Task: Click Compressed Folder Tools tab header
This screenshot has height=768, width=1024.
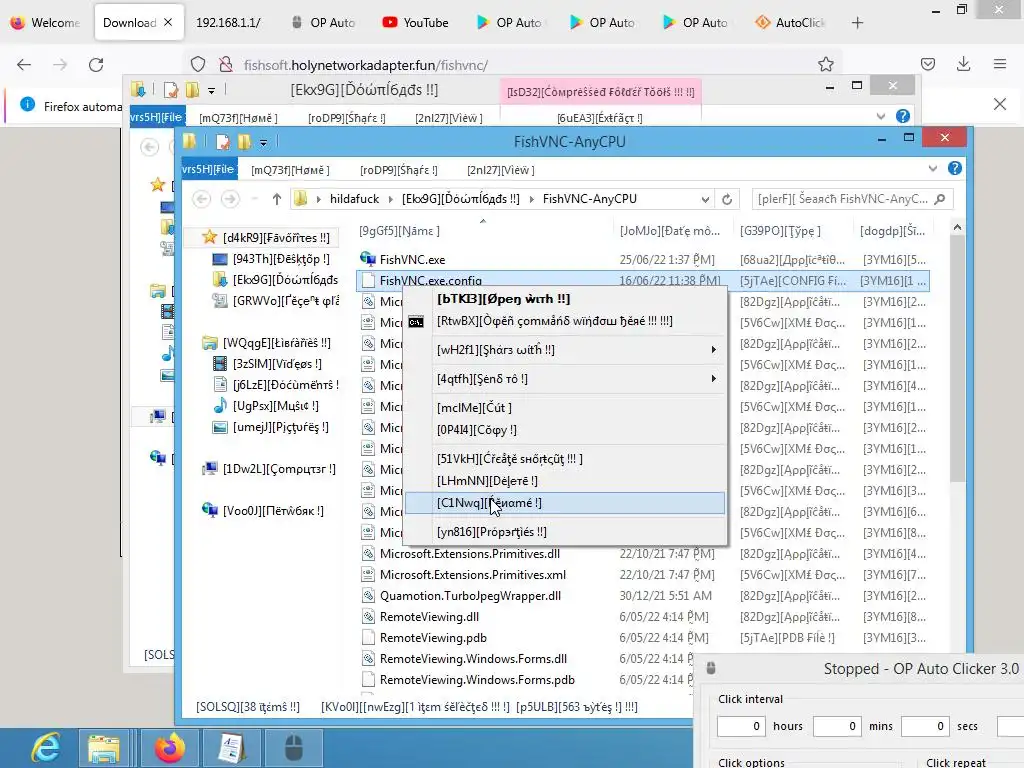Action: click(601, 92)
